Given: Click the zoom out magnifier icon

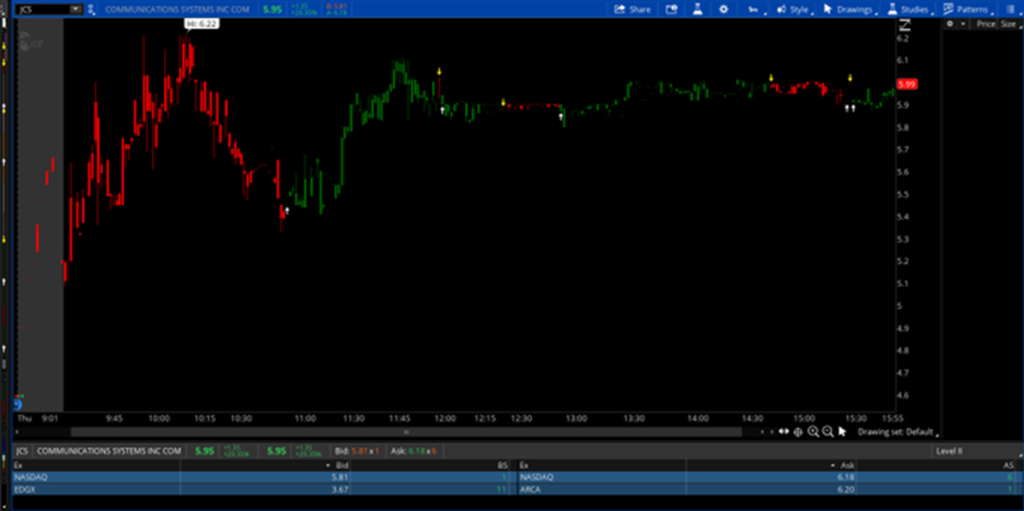Looking at the screenshot, I should pyautogui.click(x=828, y=432).
